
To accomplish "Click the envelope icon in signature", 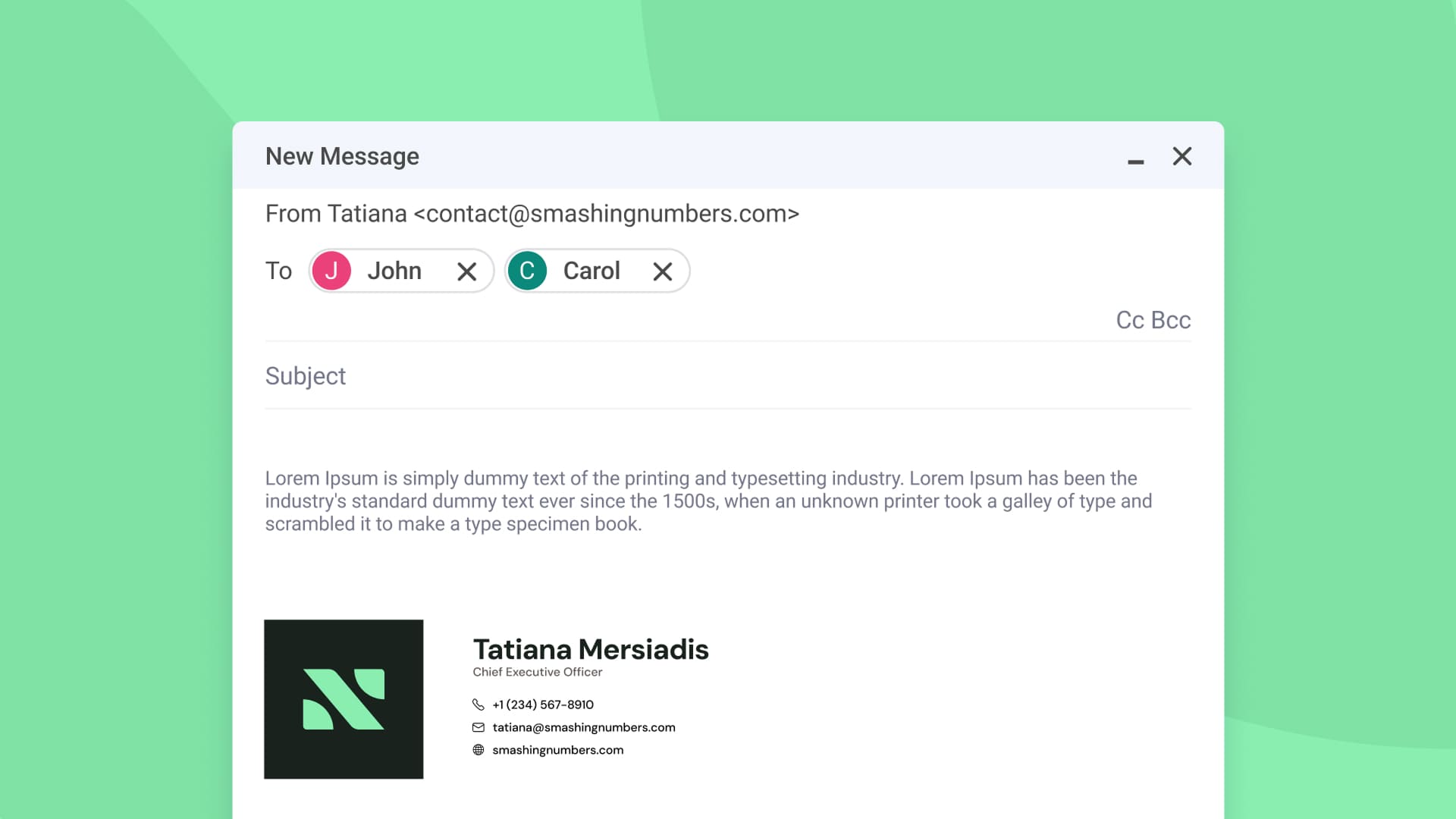I will pyautogui.click(x=478, y=727).
